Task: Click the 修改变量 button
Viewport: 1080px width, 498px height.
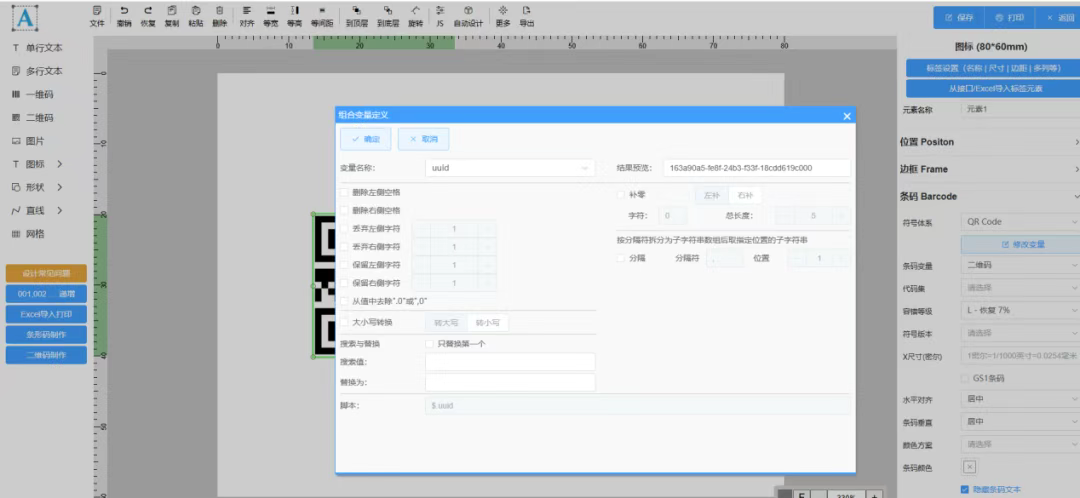Action: 1021,245
